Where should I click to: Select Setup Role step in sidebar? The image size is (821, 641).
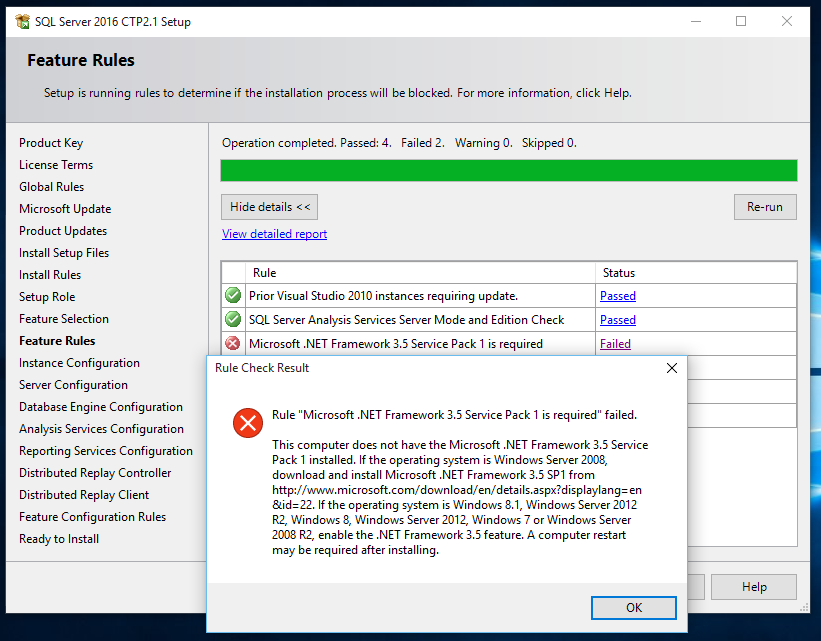[x=47, y=297]
